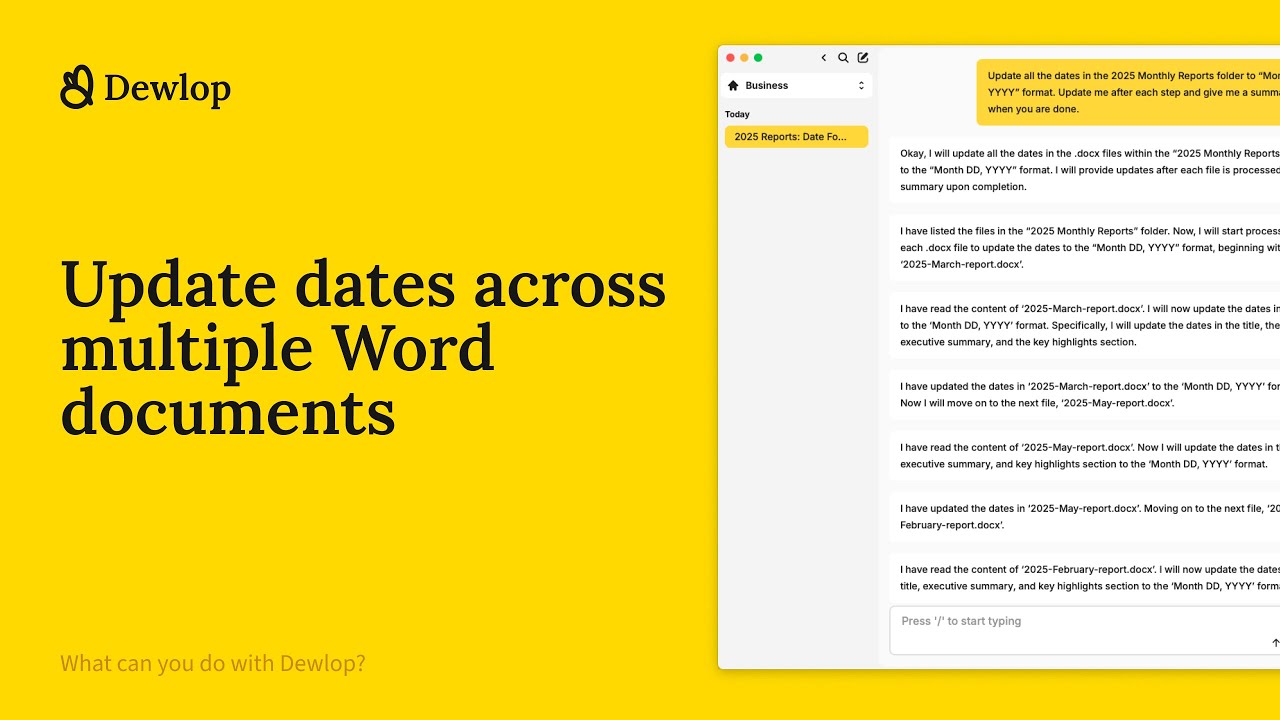Click reply 'I have read the content of 2025-May-report.docx'

click(x=1085, y=456)
